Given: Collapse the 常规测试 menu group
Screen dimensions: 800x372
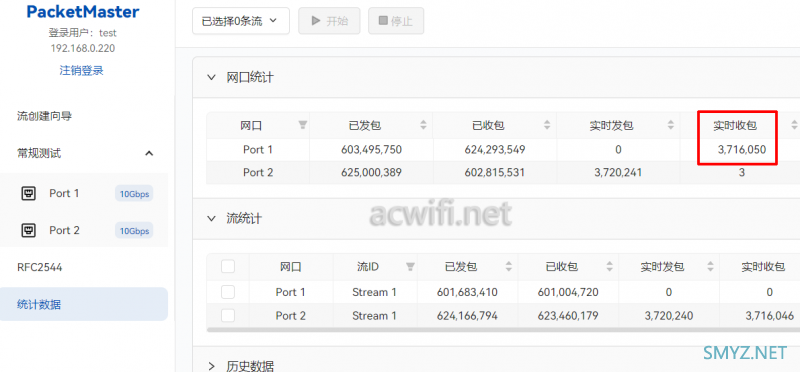Looking at the screenshot, I should [x=149, y=153].
